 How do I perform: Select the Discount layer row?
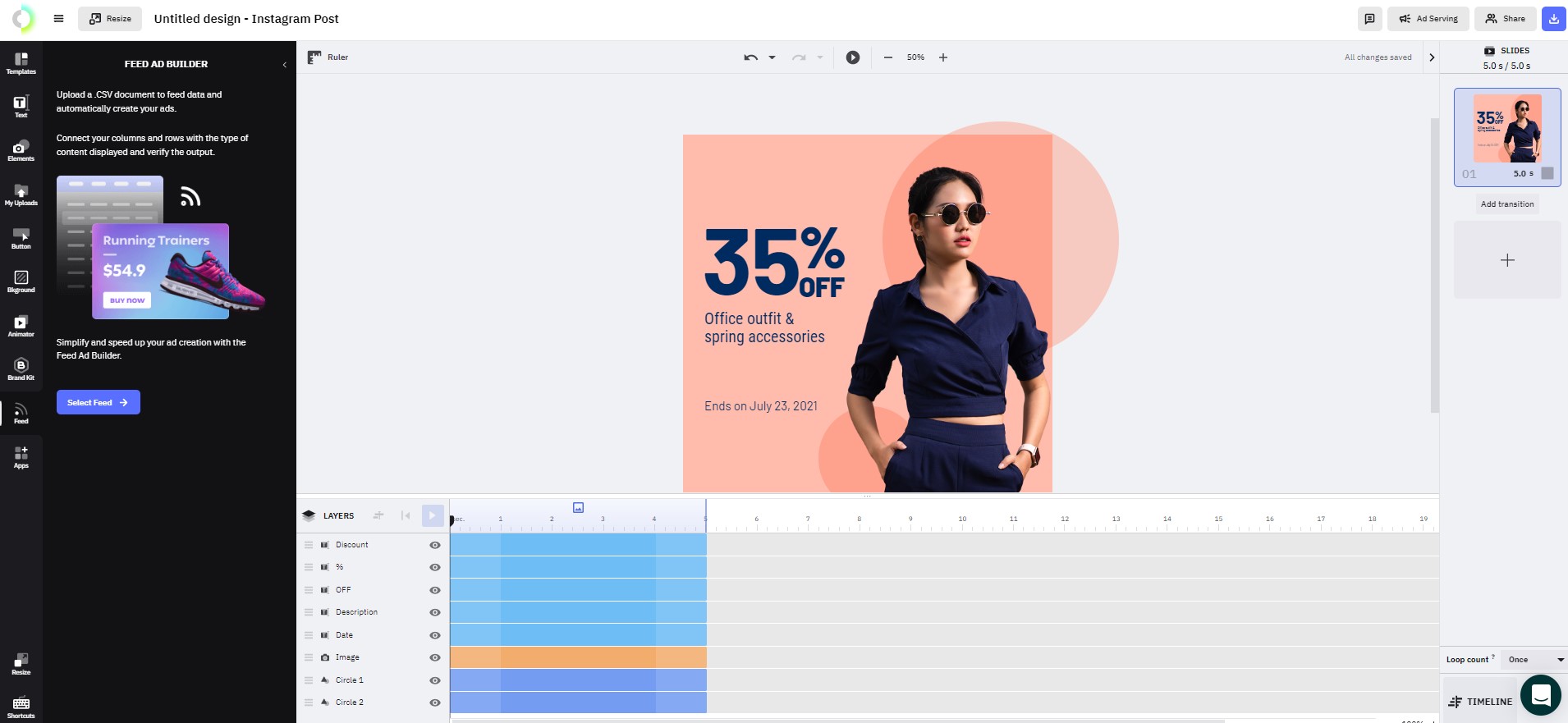click(373, 545)
